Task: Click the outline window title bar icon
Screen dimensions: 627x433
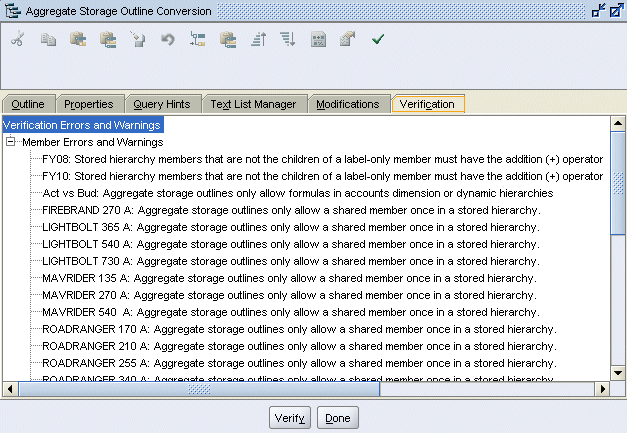Action: (x=12, y=10)
